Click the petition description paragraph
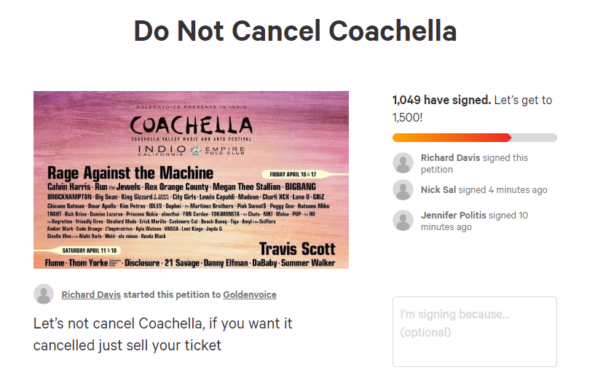The width and height of the screenshot is (595, 378). pos(163,334)
